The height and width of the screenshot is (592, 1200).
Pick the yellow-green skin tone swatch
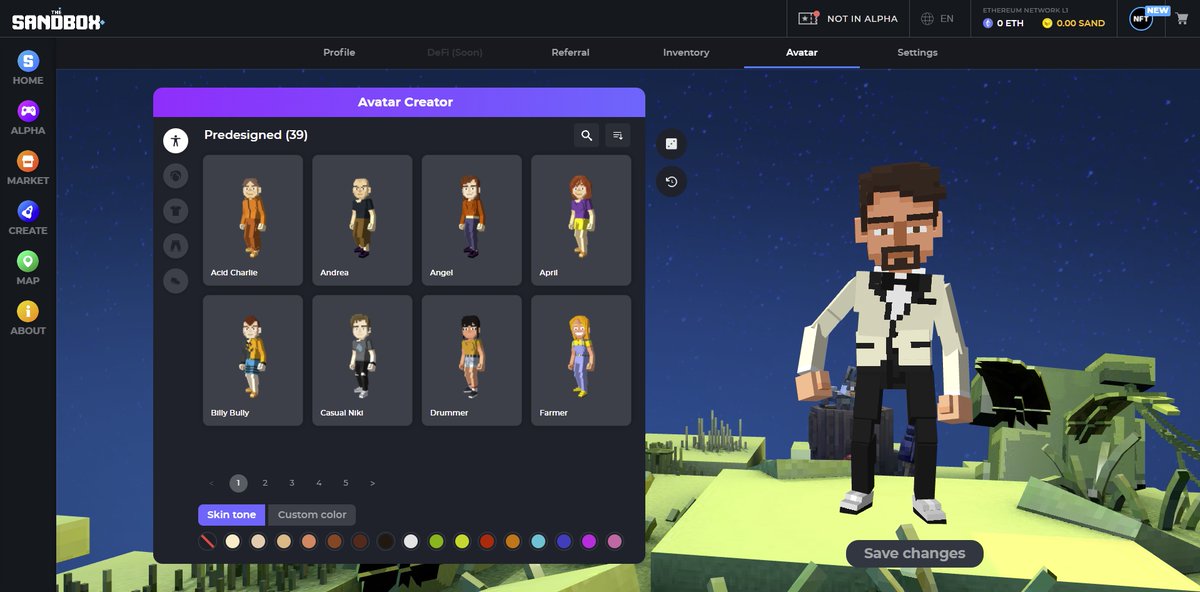tap(462, 541)
